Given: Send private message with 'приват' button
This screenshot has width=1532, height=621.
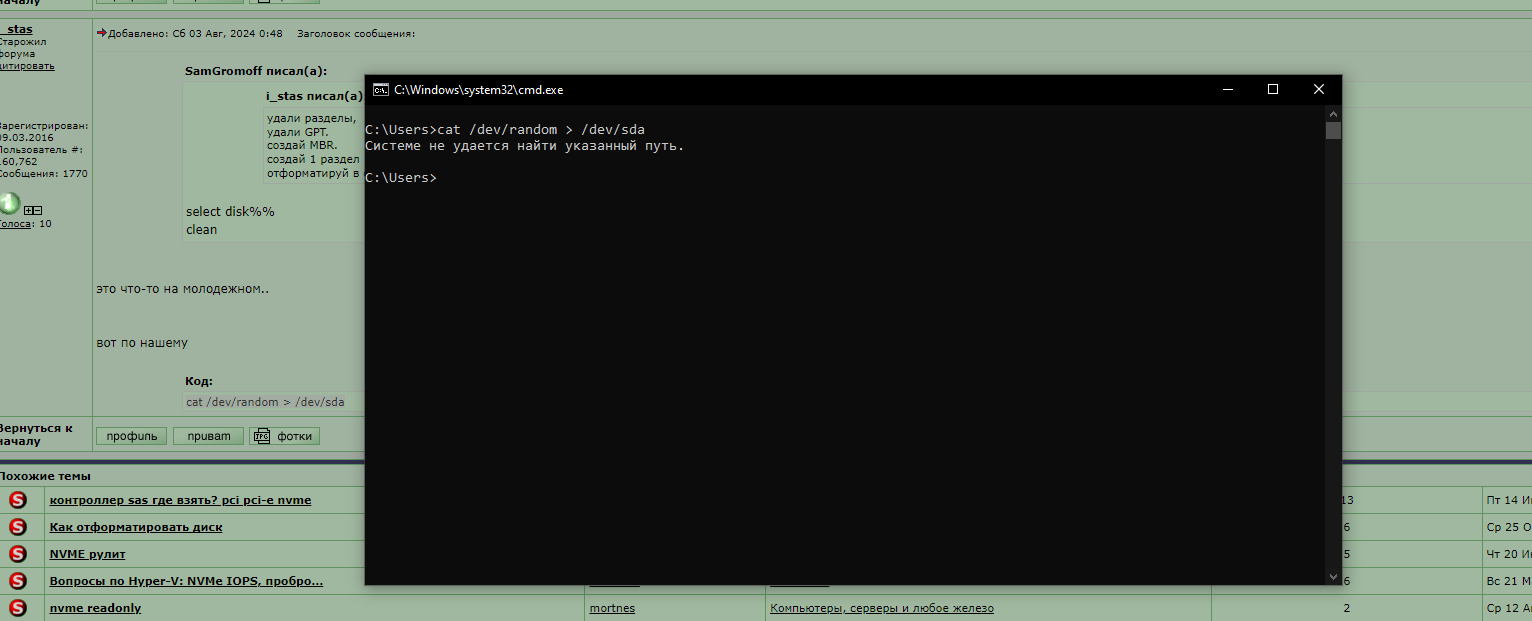Looking at the screenshot, I should (x=208, y=436).
